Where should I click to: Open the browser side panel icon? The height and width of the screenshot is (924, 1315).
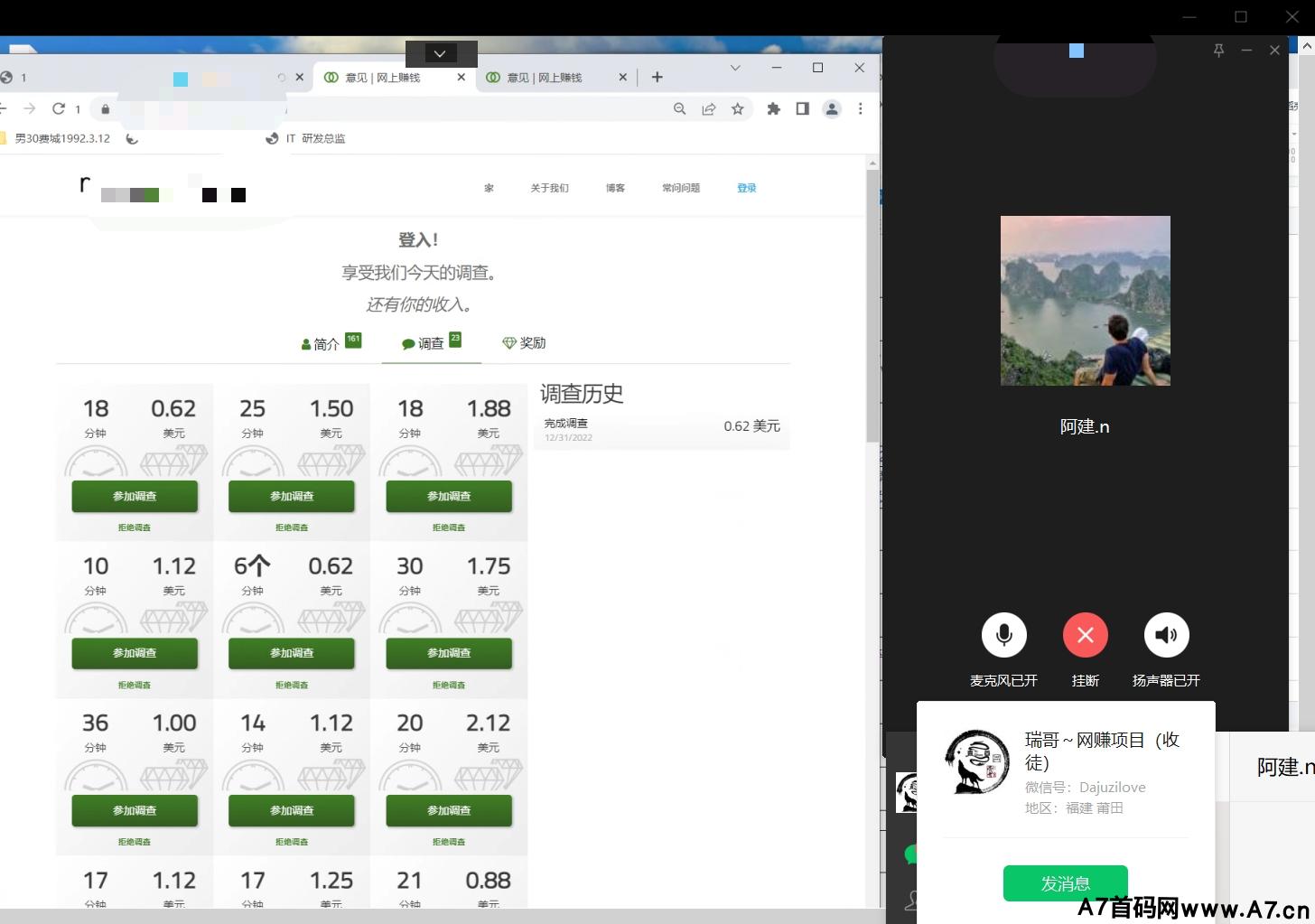(802, 108)
